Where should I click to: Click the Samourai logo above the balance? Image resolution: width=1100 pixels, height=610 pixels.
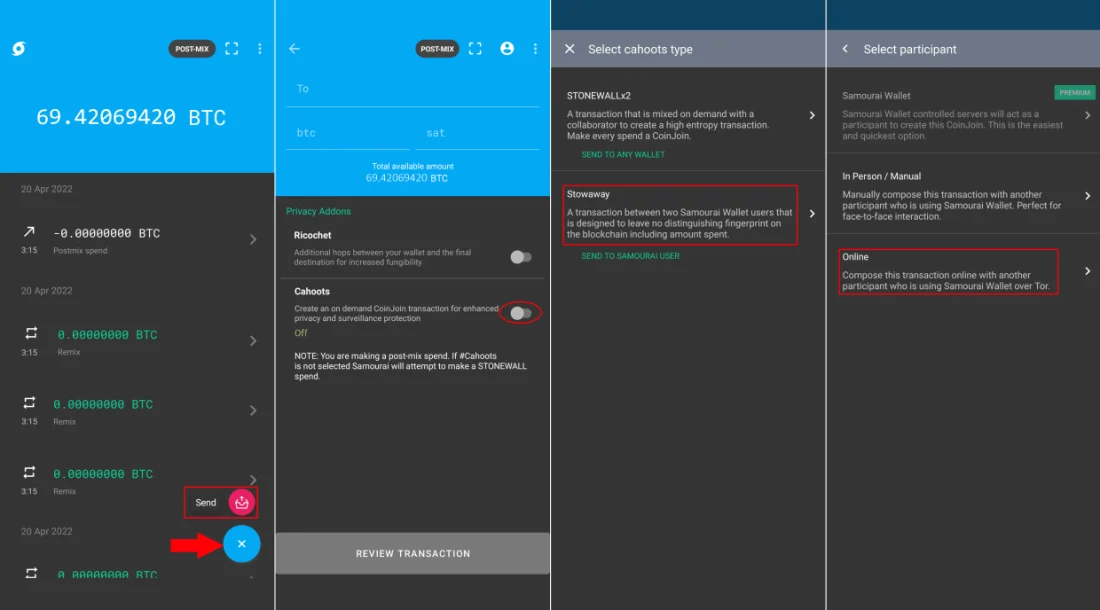click(18, 49)
